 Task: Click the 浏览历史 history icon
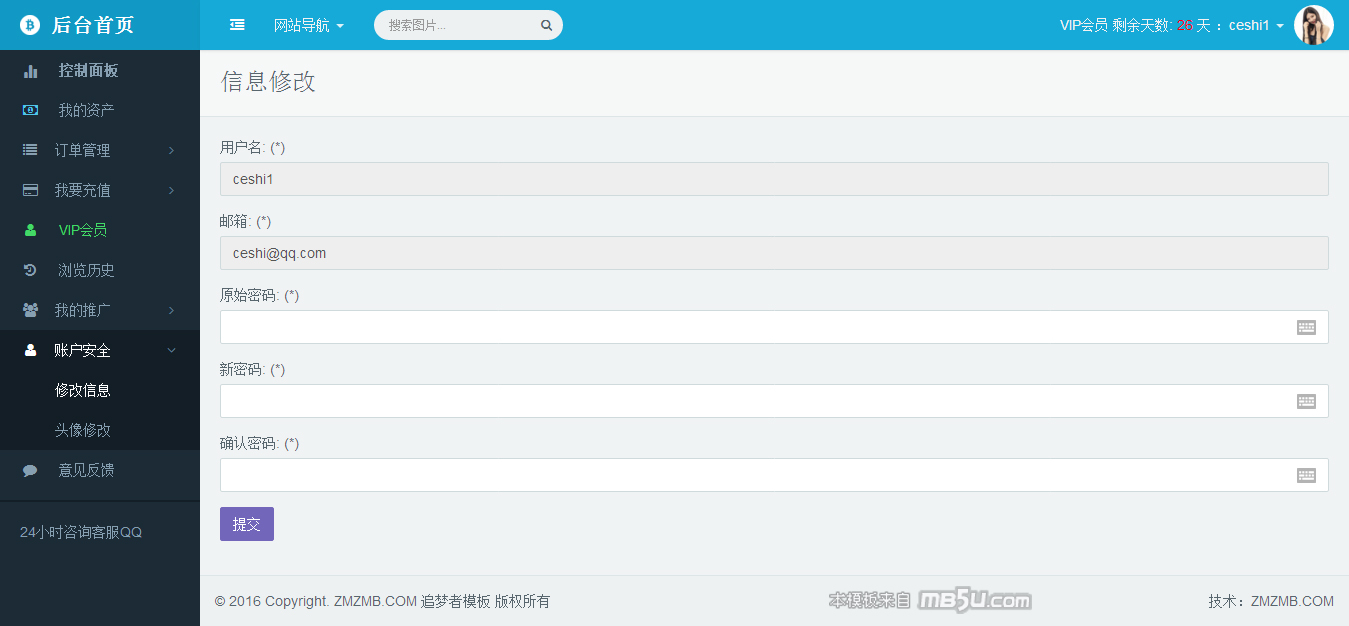tap(31, 270)
